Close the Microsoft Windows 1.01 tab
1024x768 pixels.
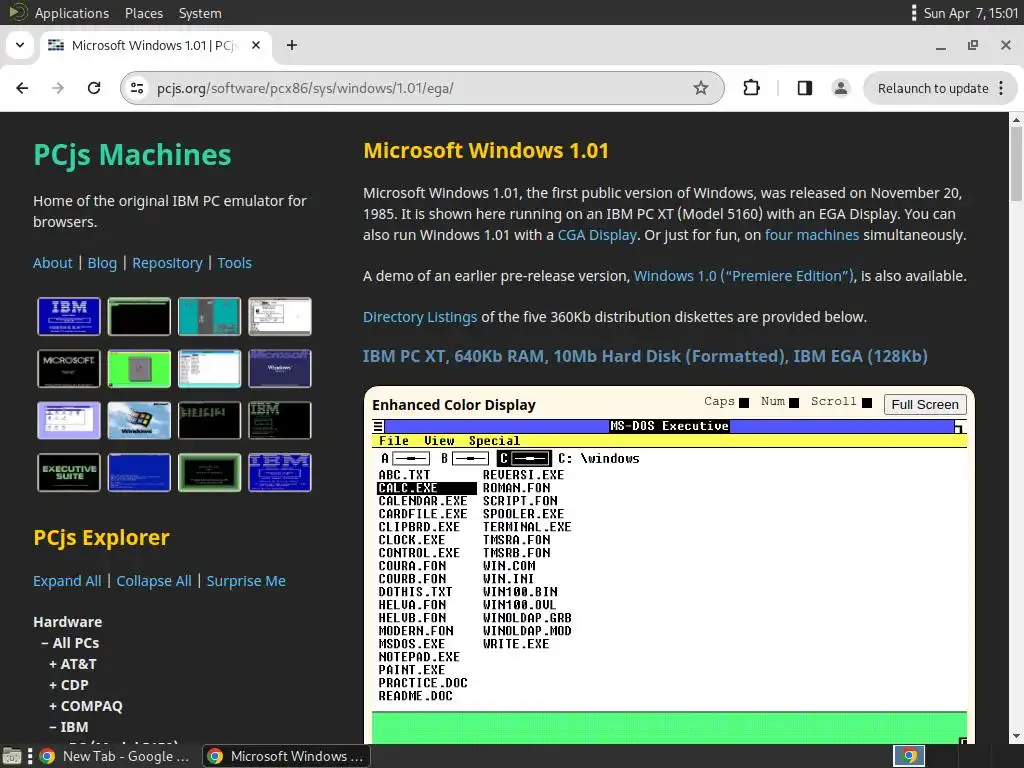click(x=256, y=45)
